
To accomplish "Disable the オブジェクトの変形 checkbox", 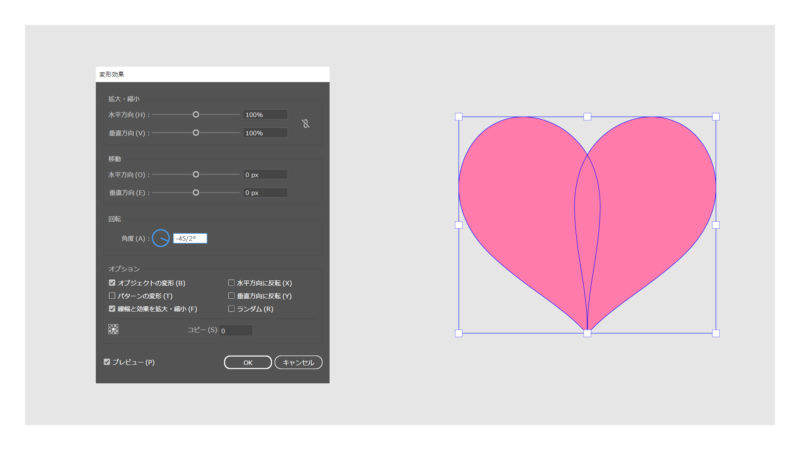I will 112,283.
